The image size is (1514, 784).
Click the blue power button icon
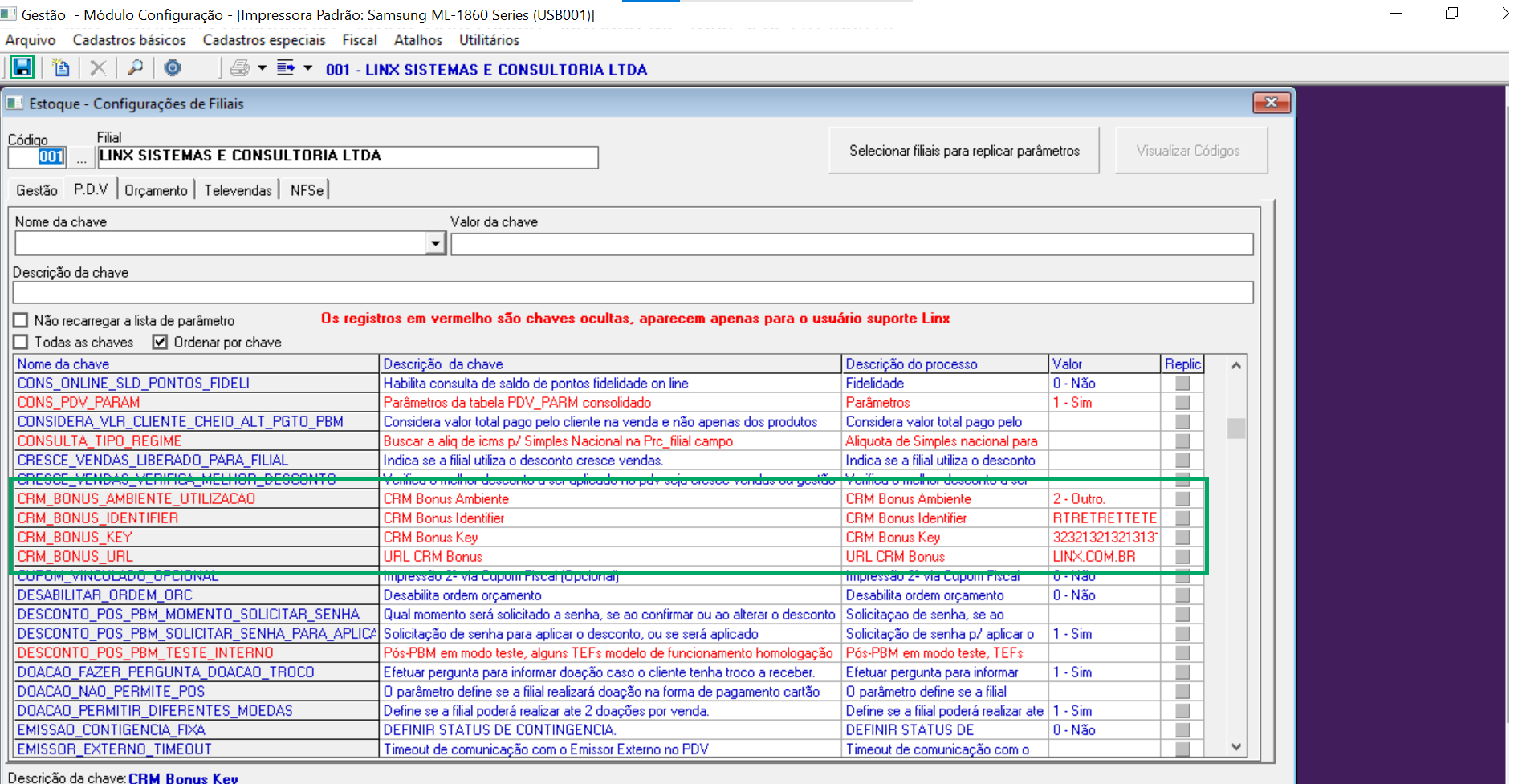[x=173, y=68]
